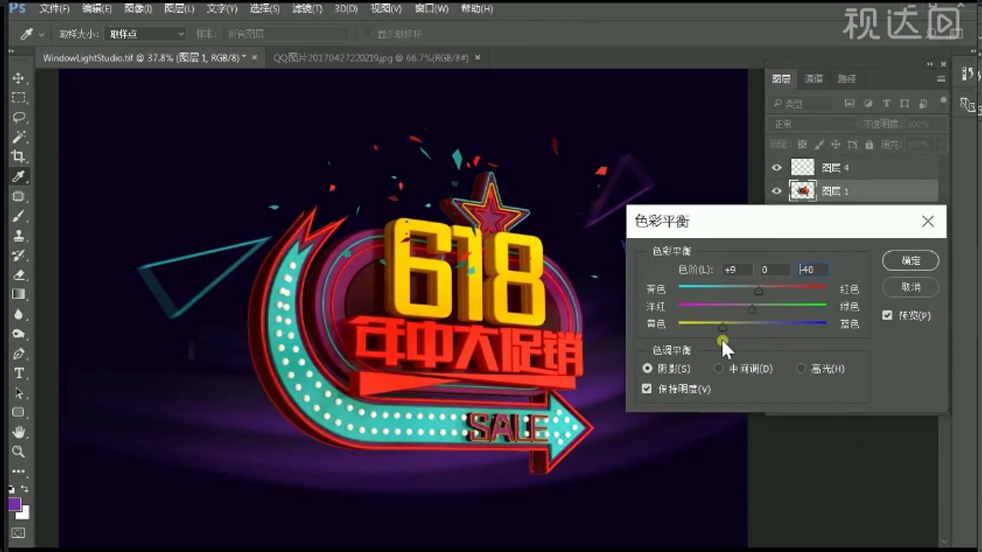Open the 窗口(W) menu

432,9
